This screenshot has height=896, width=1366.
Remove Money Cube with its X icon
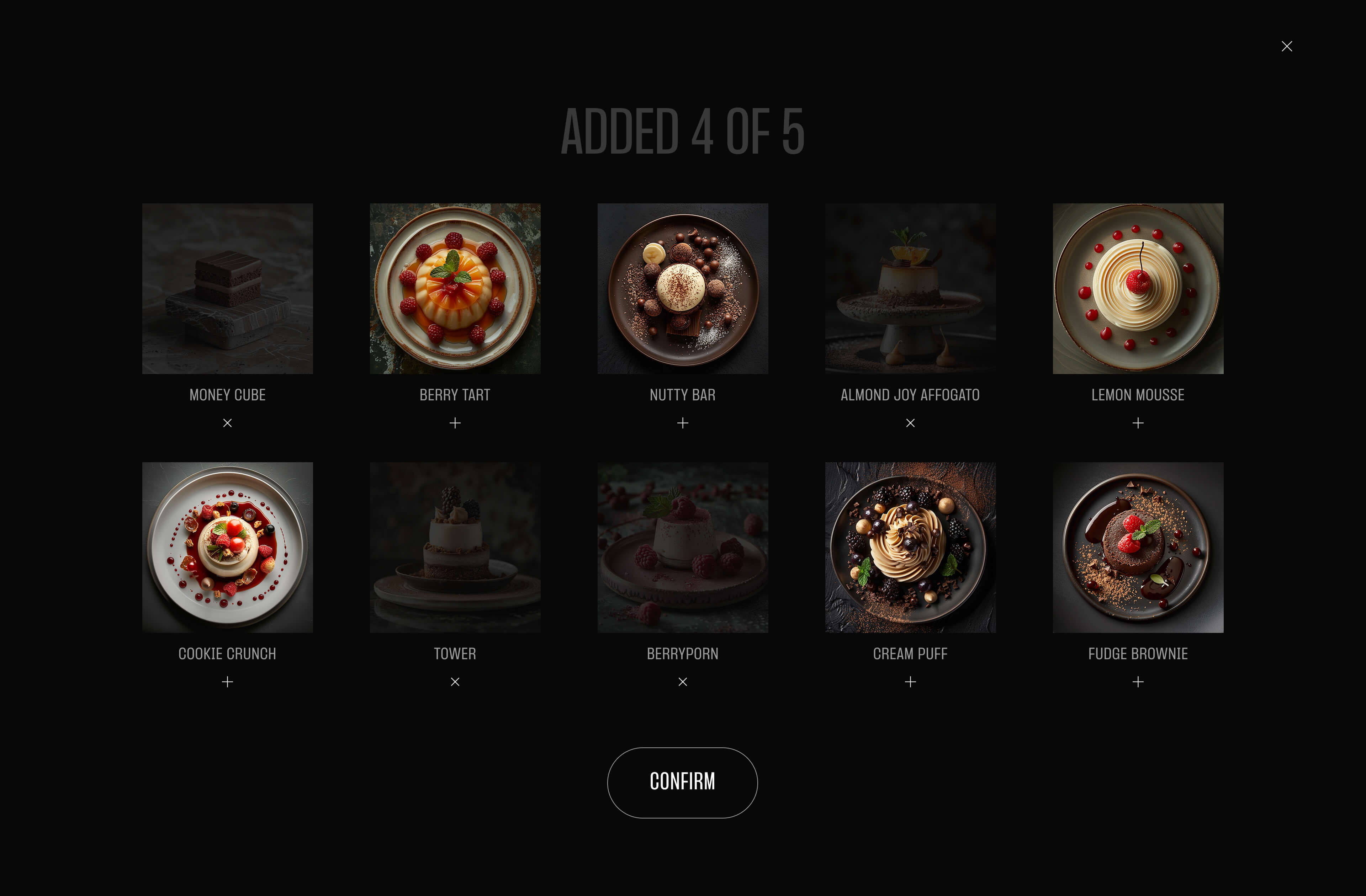[227, 423]
